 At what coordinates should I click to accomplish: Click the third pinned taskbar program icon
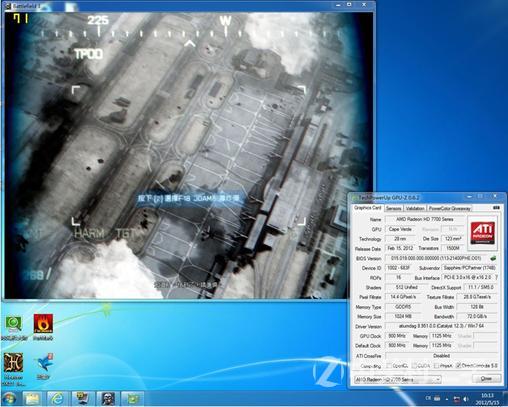click(x=82, y=399)
